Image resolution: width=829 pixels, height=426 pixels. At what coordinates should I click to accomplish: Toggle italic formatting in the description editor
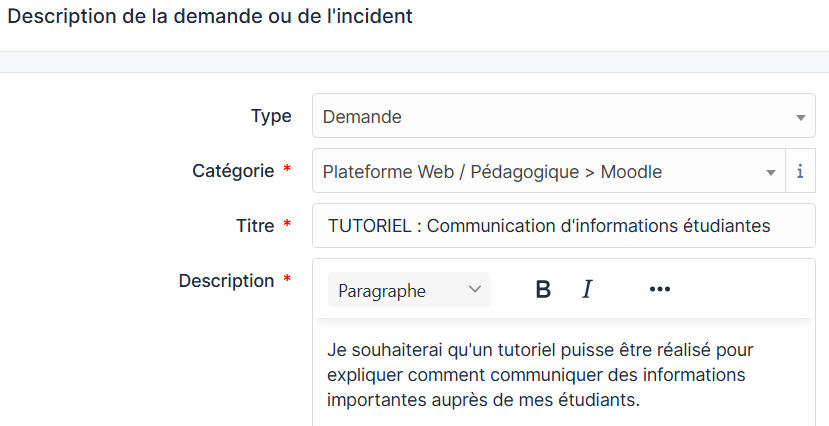coord(587,289)
